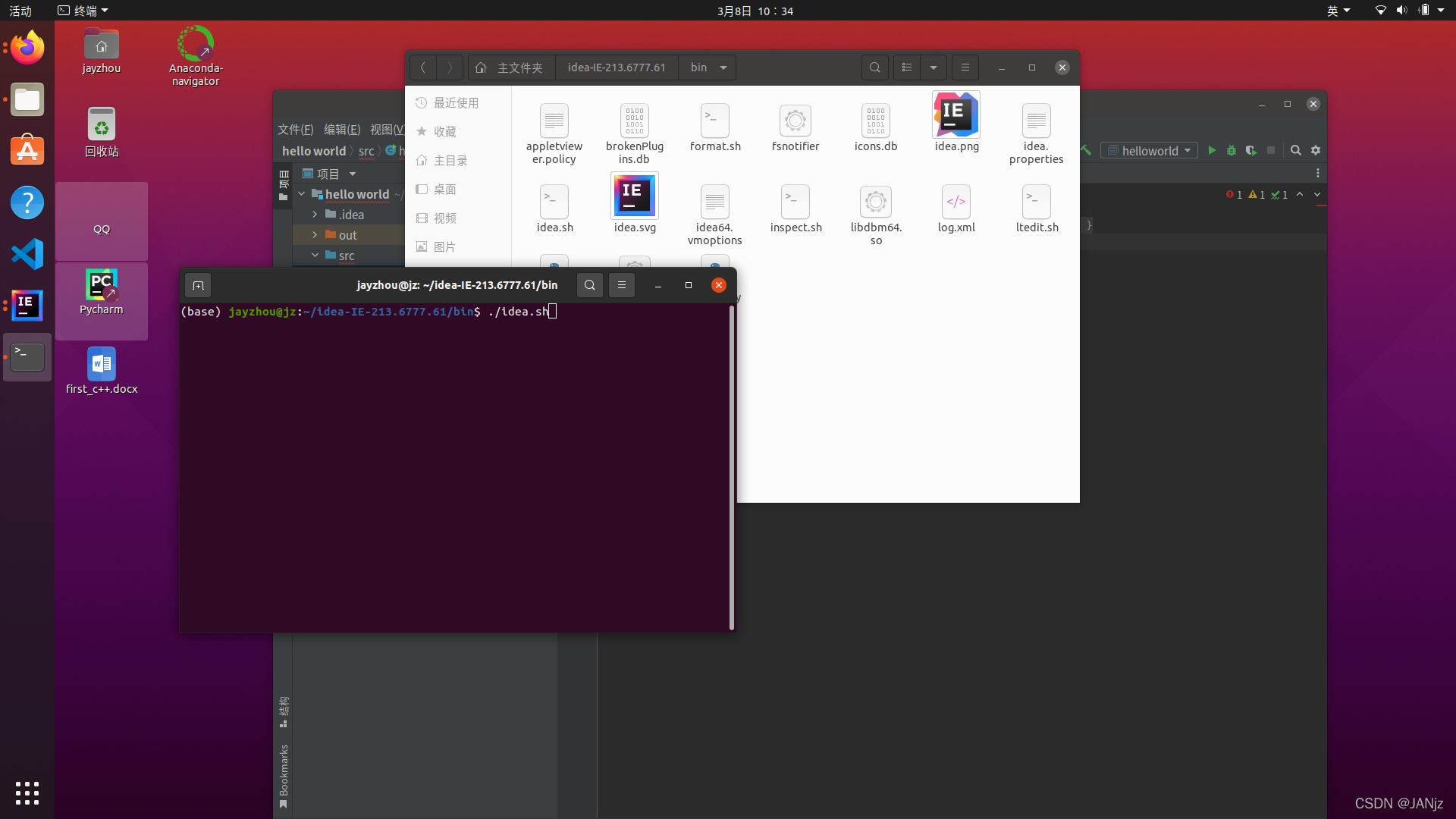The image size is (1456, 819).
Task: Toggle file manager list view button
Action: tap(907, 67)
